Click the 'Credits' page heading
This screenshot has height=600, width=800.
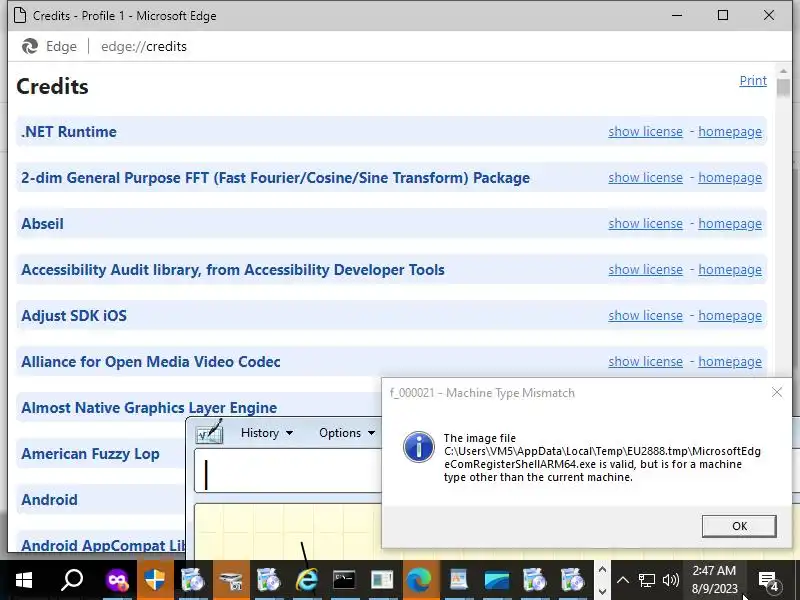52,86
